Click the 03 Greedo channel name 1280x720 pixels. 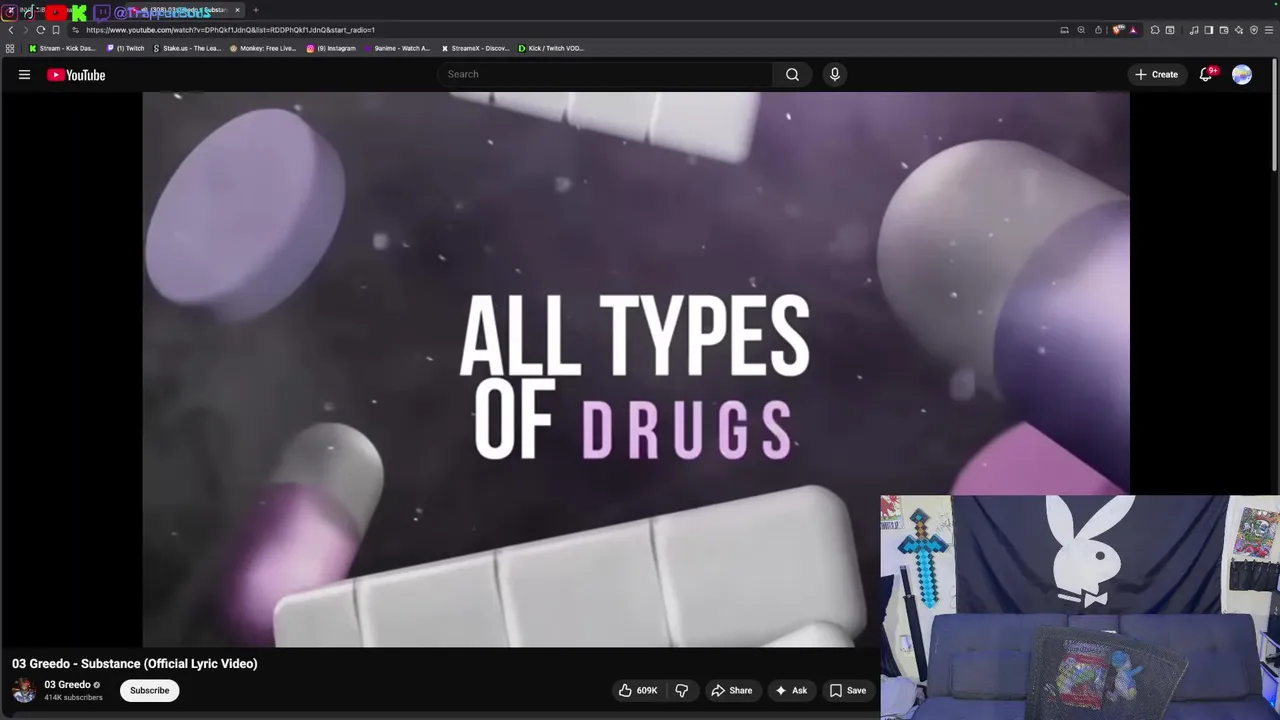click(67, 685)
